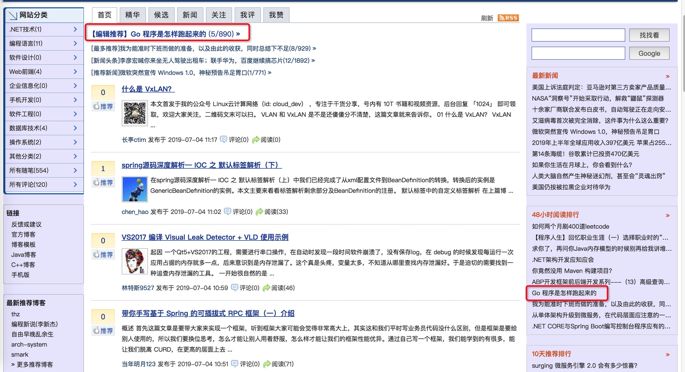Viewport: 685px width, 372px height.
Task: Click the green 阅读(33) icon on spring post
Action: coord(259,211)
